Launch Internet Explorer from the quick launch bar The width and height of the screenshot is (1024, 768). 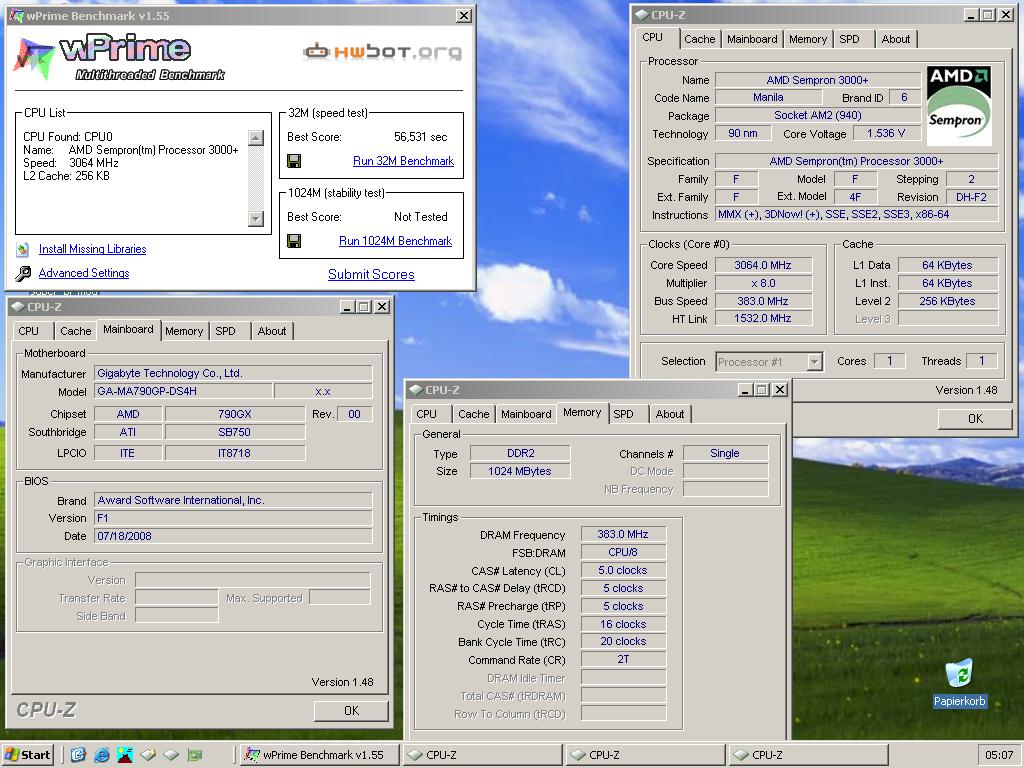[x=101, y=755]
